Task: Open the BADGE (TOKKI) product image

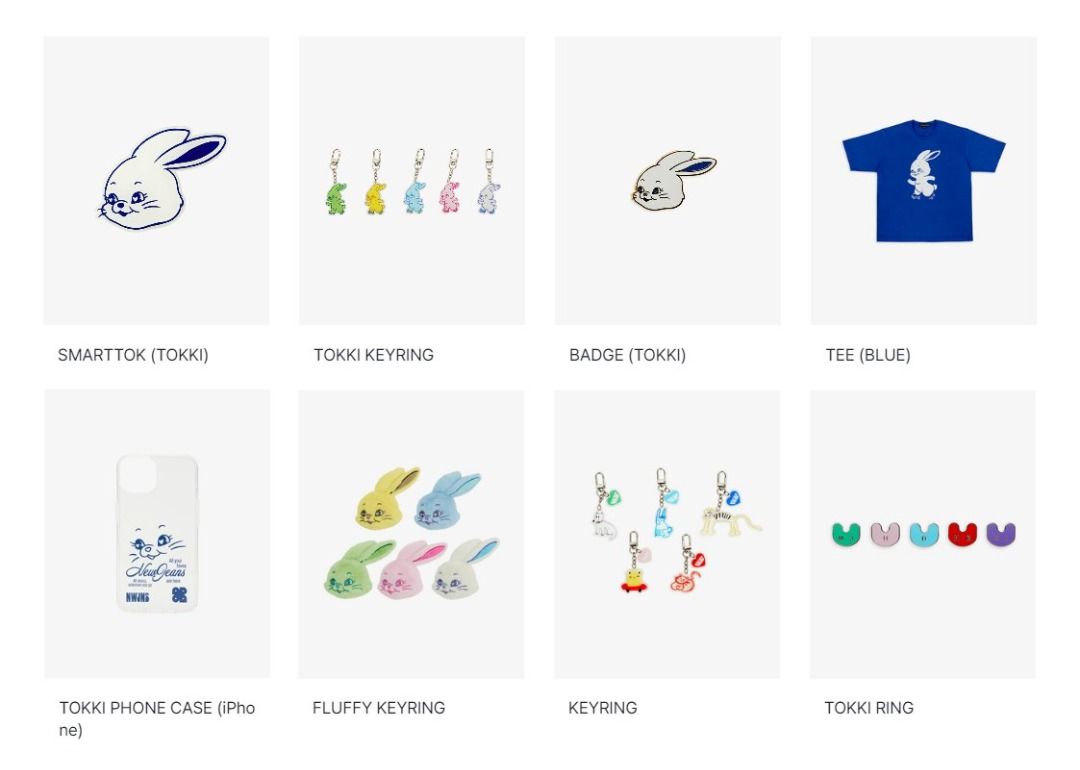Action: pyautogui.click(x=667, y=180)
